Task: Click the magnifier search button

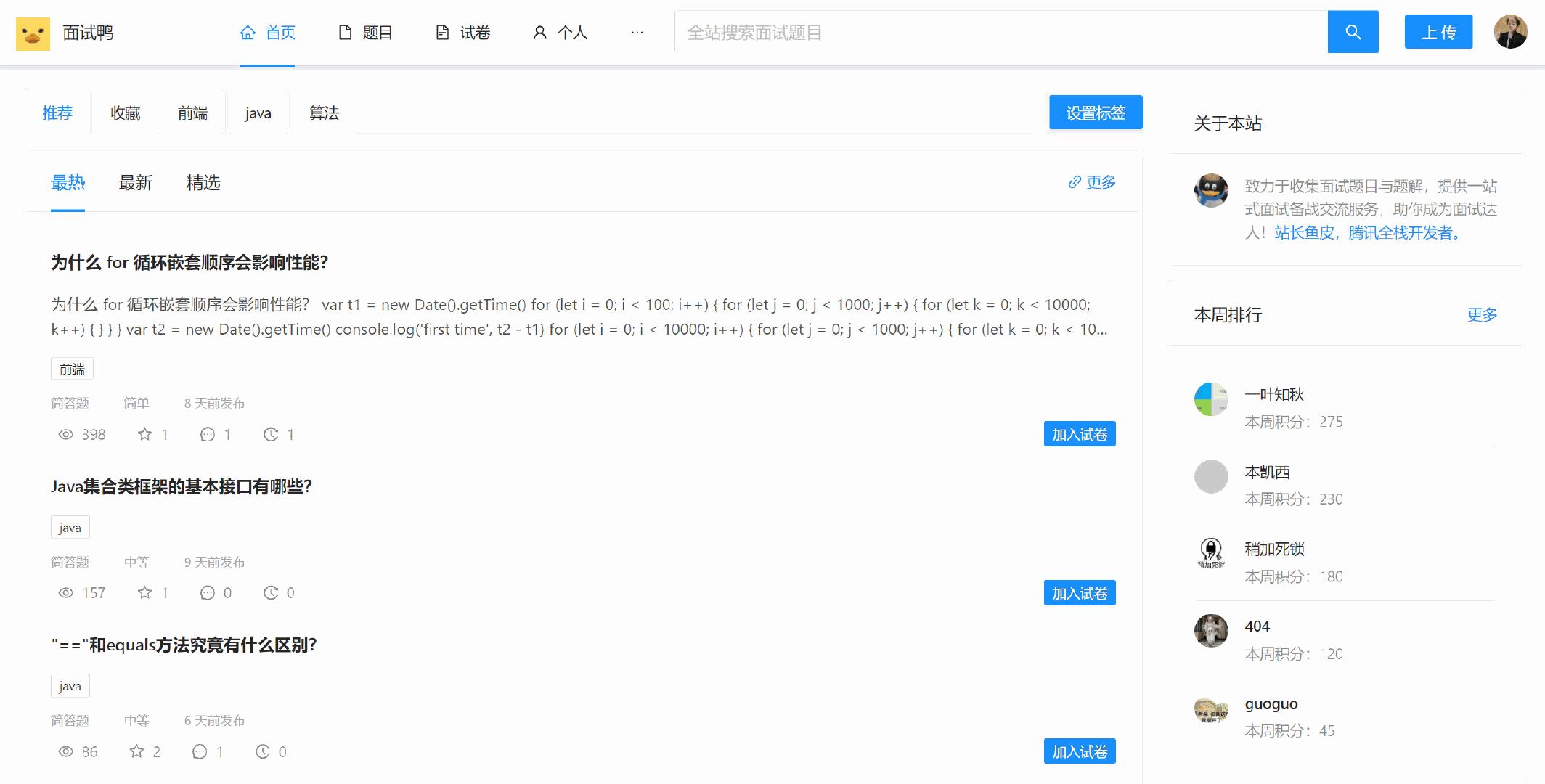Action: tap(1353, 32)
